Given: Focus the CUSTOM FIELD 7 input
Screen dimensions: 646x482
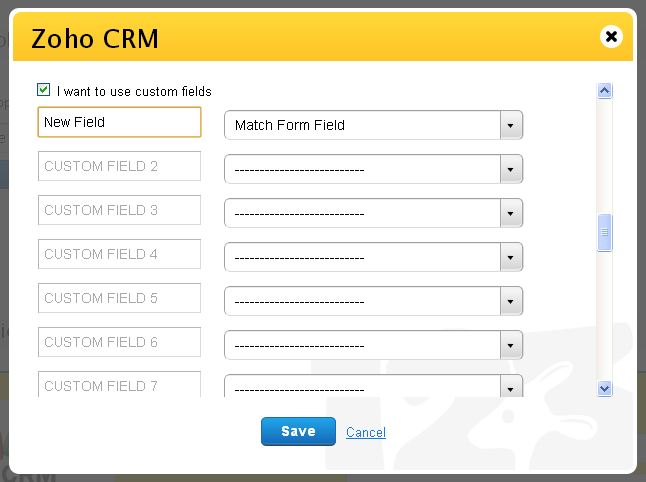Looking at the screenshot, I should pos(119,384).
